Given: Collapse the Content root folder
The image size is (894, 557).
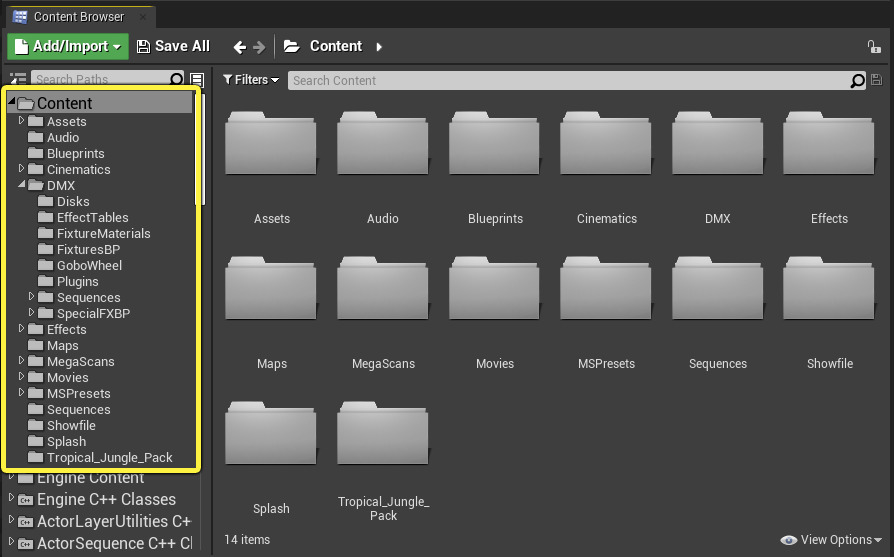Looking at the screenshot, I should tap(11, 101).
